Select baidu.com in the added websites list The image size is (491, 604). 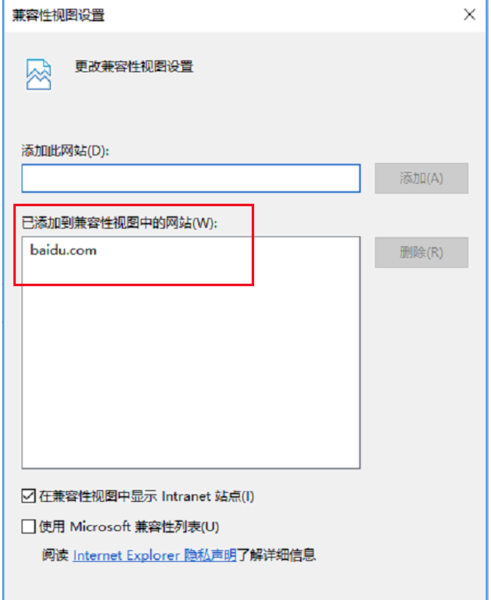(64, 250)
